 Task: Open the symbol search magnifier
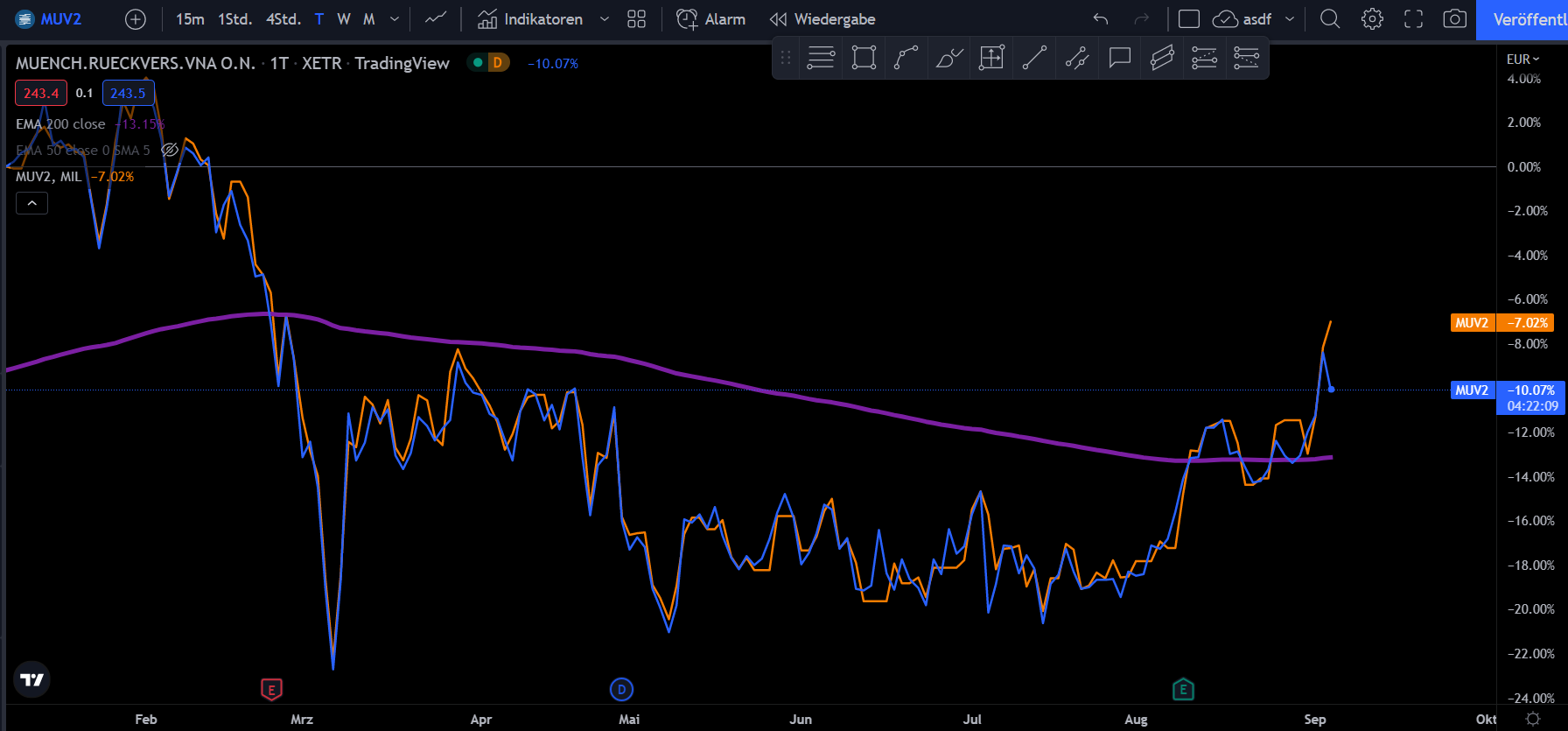tap(1329, 19)
